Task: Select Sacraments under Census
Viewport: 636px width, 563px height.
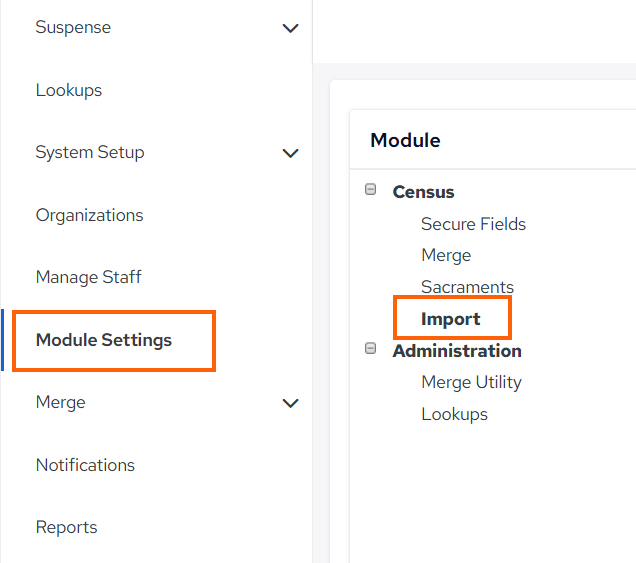Action: [x=467, y=287]
